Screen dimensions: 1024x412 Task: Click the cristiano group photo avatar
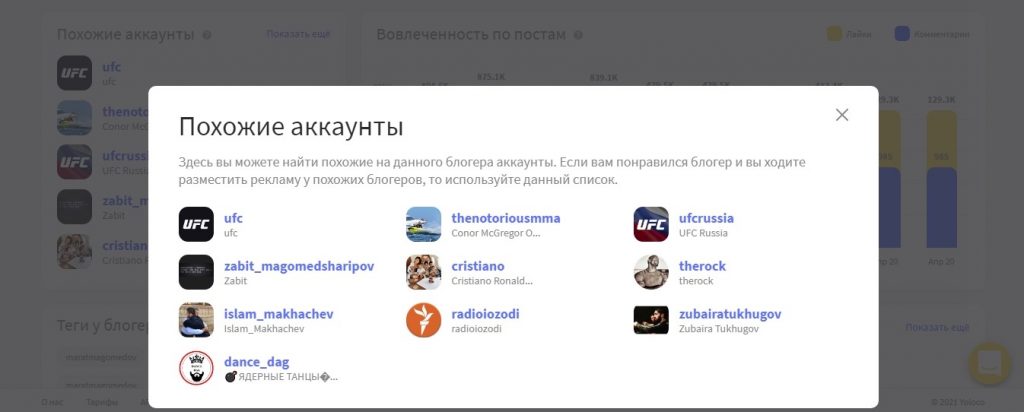(x=423, y=272)
